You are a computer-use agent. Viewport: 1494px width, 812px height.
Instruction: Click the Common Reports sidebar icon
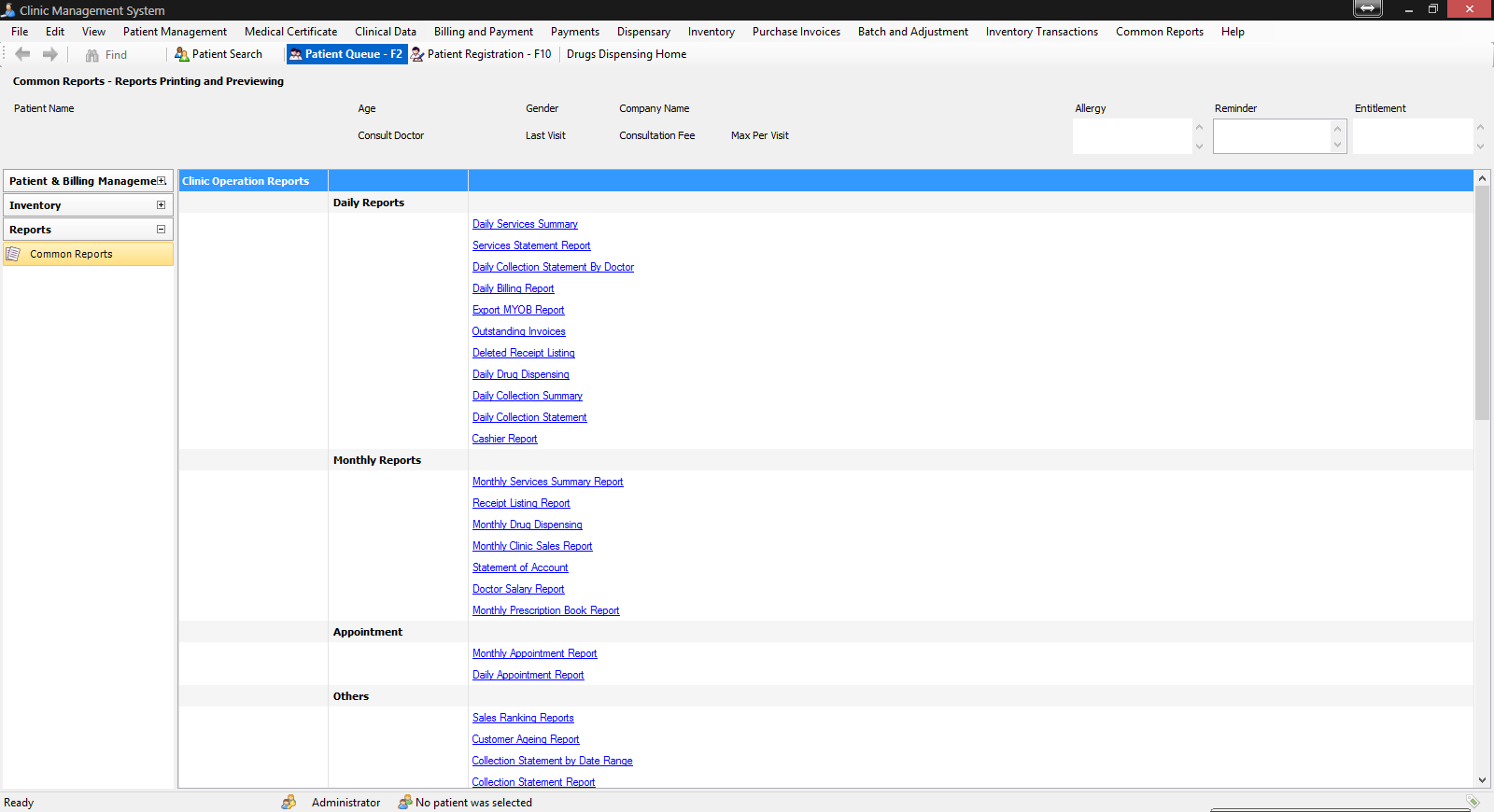point(14,254)
